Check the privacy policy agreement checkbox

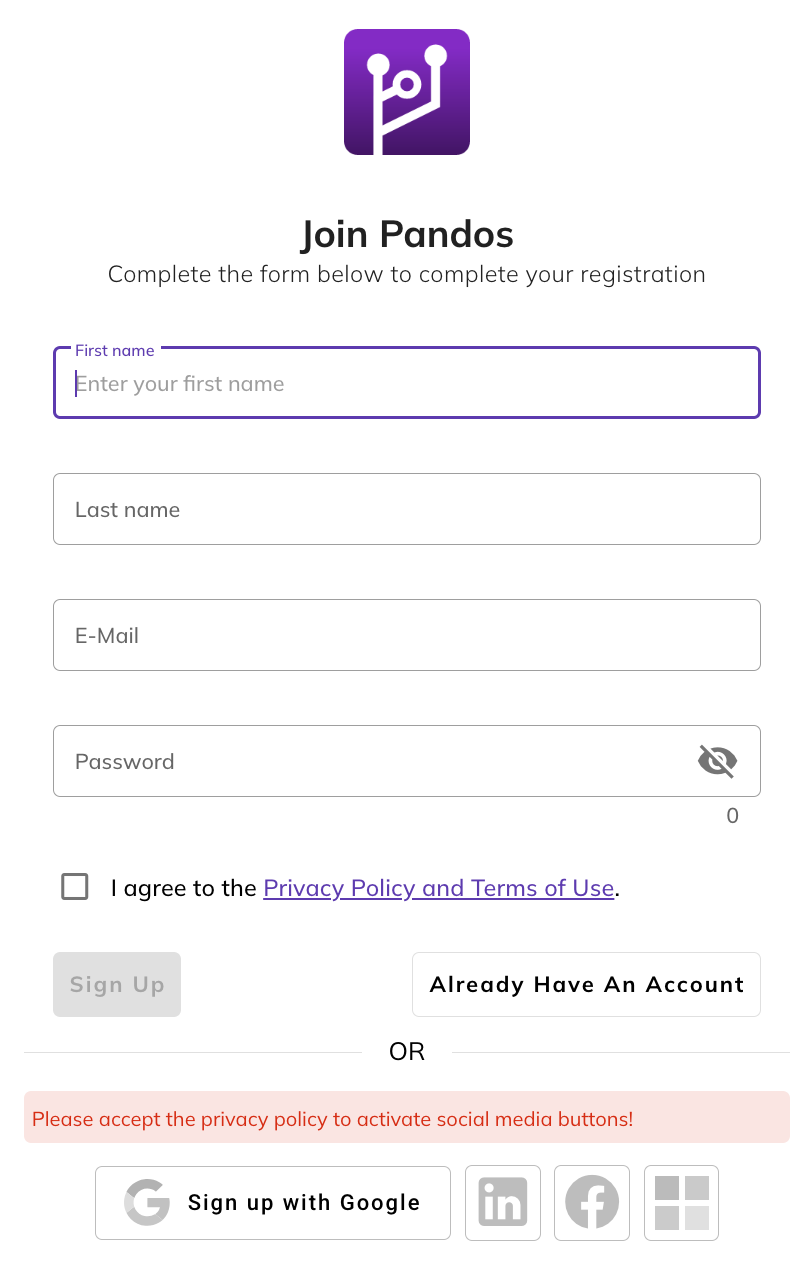click(75, 887)
